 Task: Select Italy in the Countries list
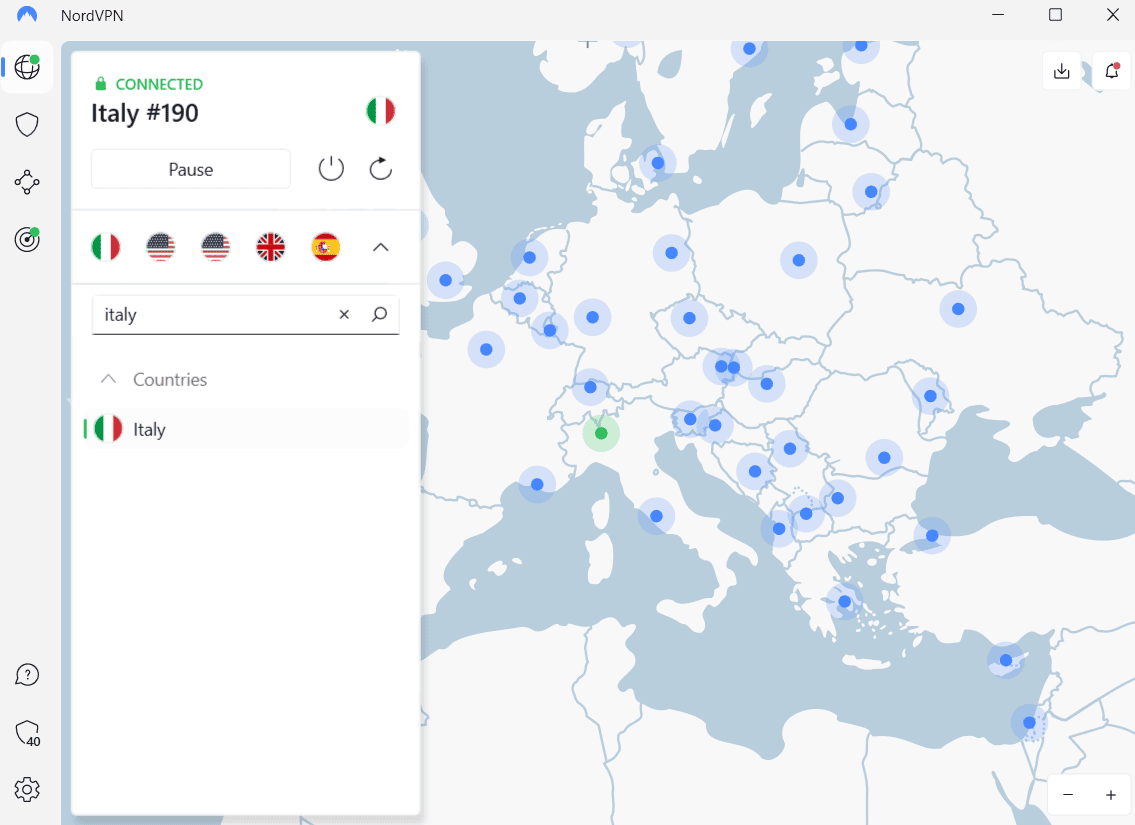246,429
